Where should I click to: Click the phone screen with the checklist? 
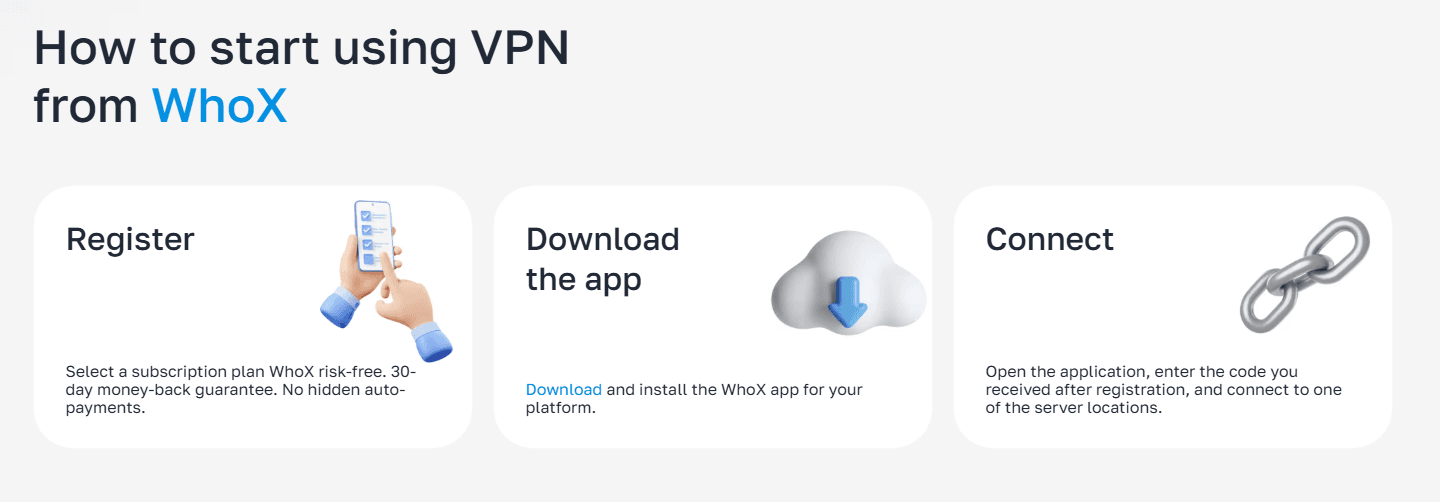374,237
